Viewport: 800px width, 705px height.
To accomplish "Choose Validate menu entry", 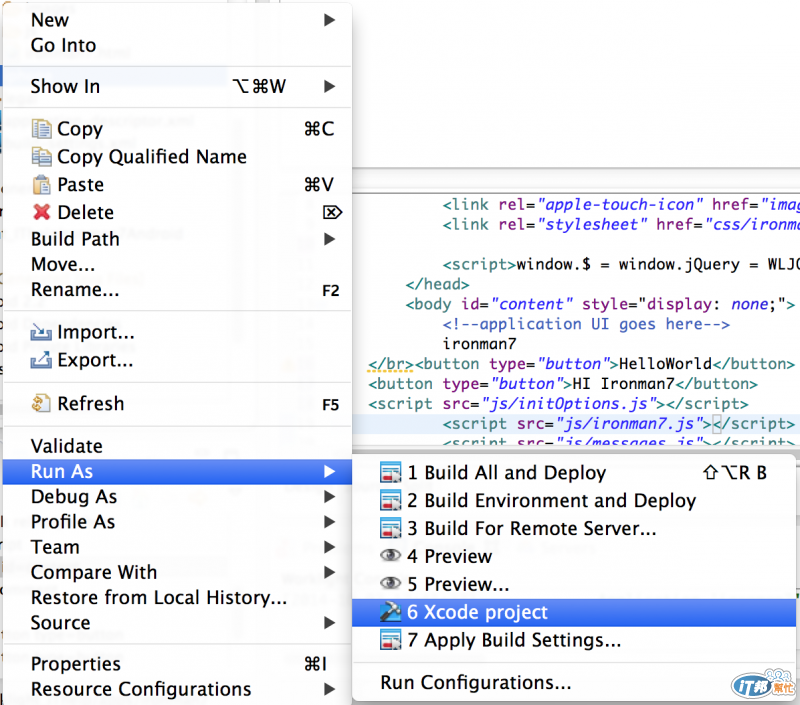I will tap(177, 446).
